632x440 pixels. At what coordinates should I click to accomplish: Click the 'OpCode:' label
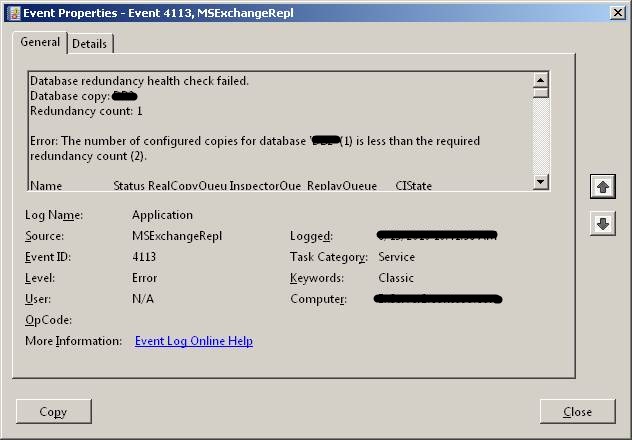48,320
